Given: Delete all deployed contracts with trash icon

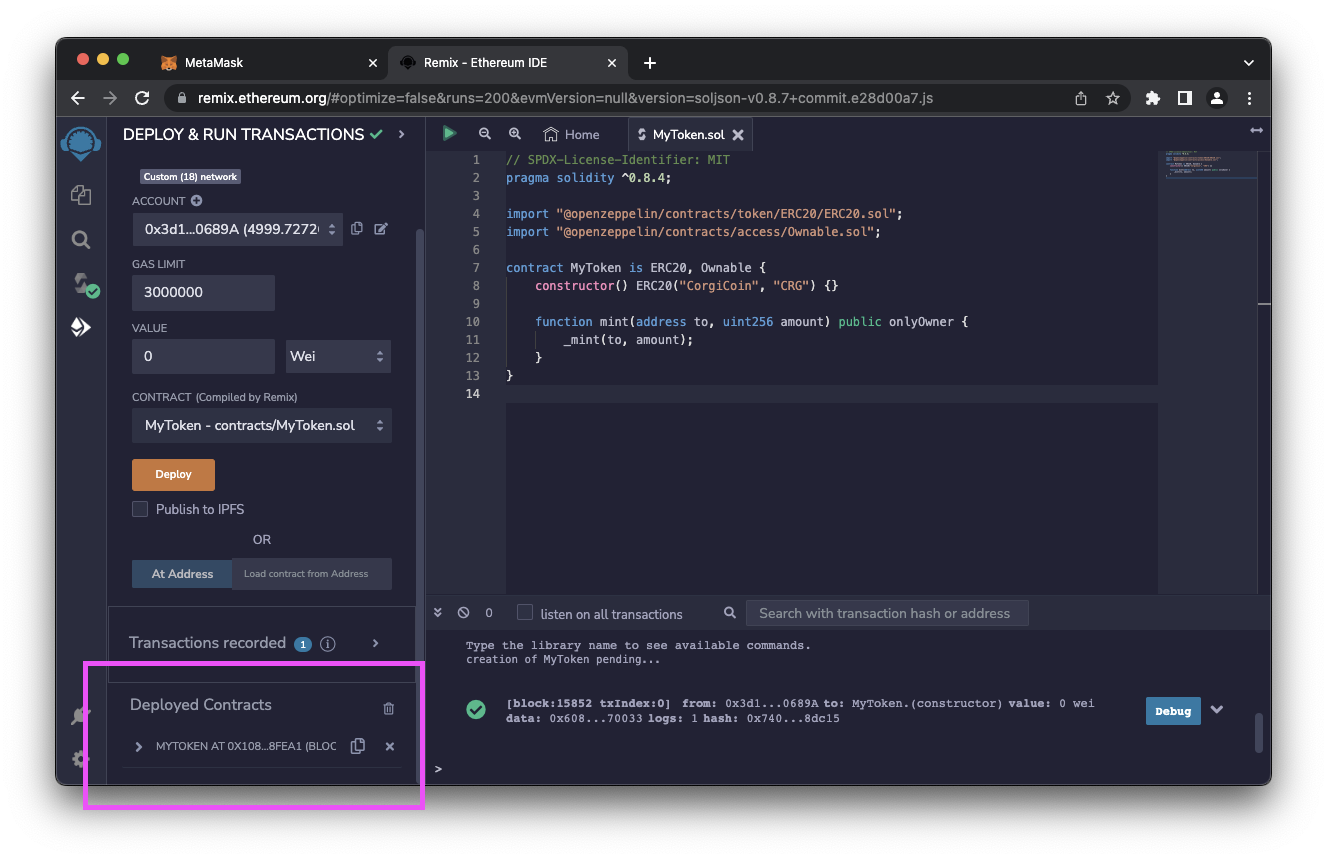Looking at the screenshot, I should point(389,708).
